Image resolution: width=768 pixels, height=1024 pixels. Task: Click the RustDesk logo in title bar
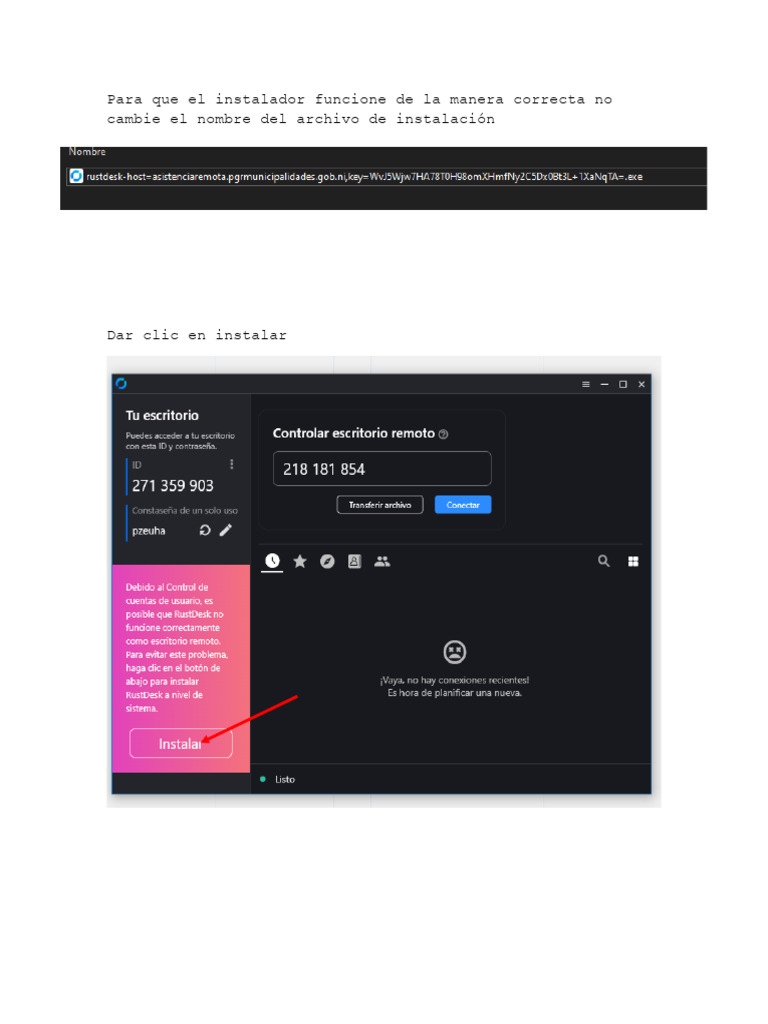[121, 383]
